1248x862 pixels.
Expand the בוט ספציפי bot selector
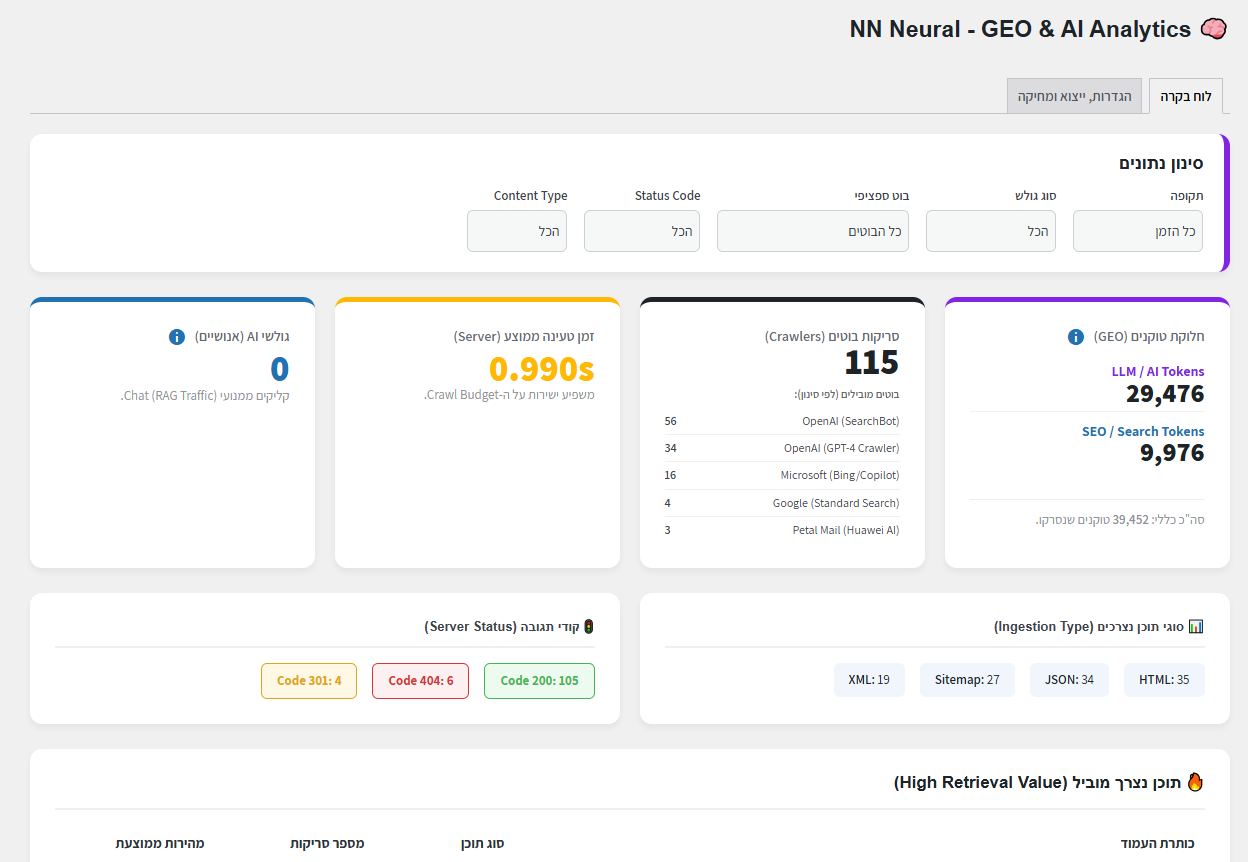pos(812,231)
